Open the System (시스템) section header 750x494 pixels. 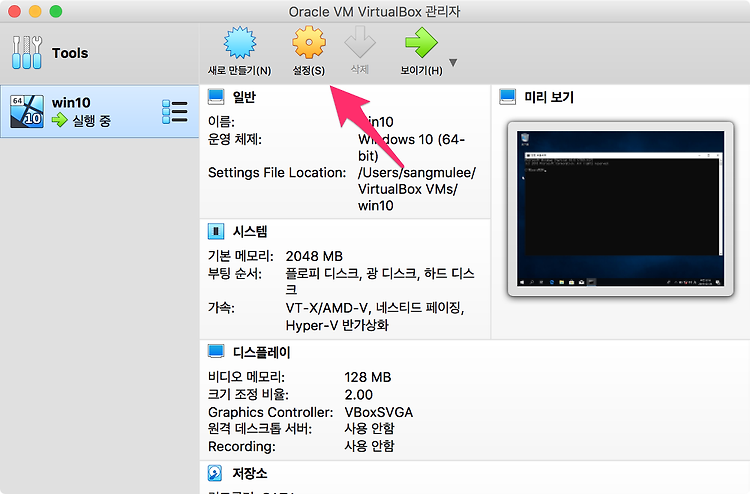click(x=250, y=232)
